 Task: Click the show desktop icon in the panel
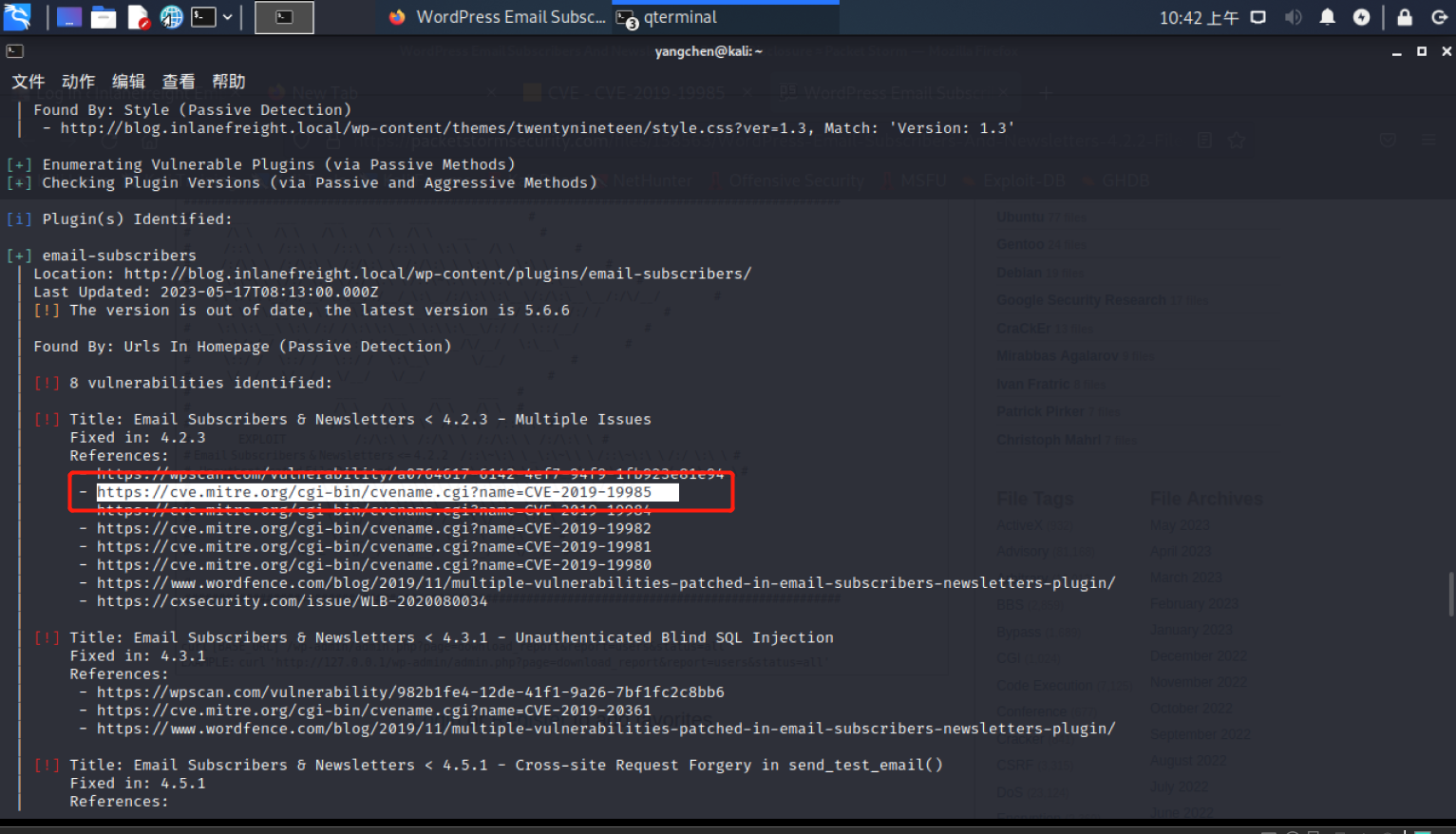click(68, 17)
